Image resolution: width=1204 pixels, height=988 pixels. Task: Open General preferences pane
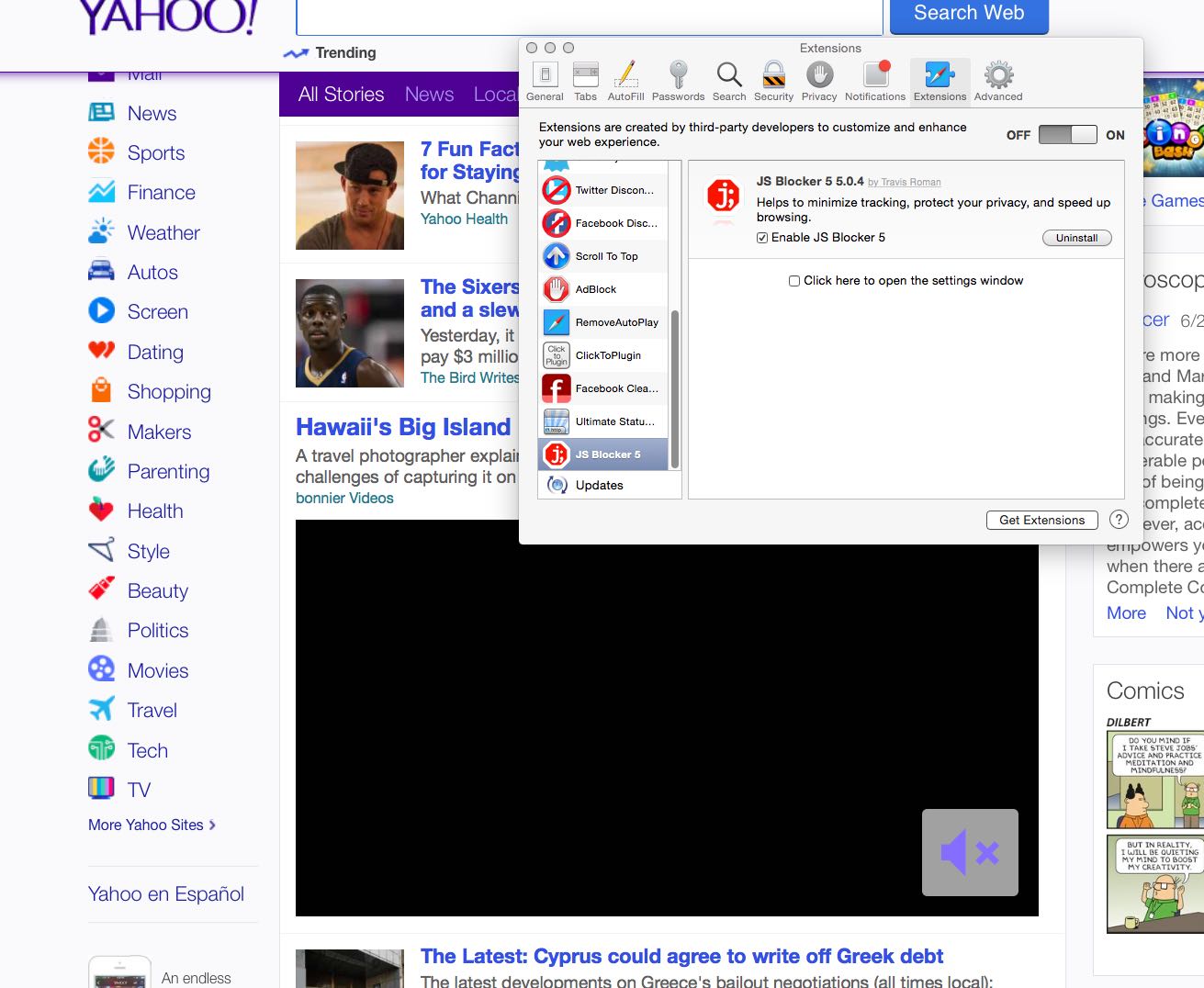(545, 81)
